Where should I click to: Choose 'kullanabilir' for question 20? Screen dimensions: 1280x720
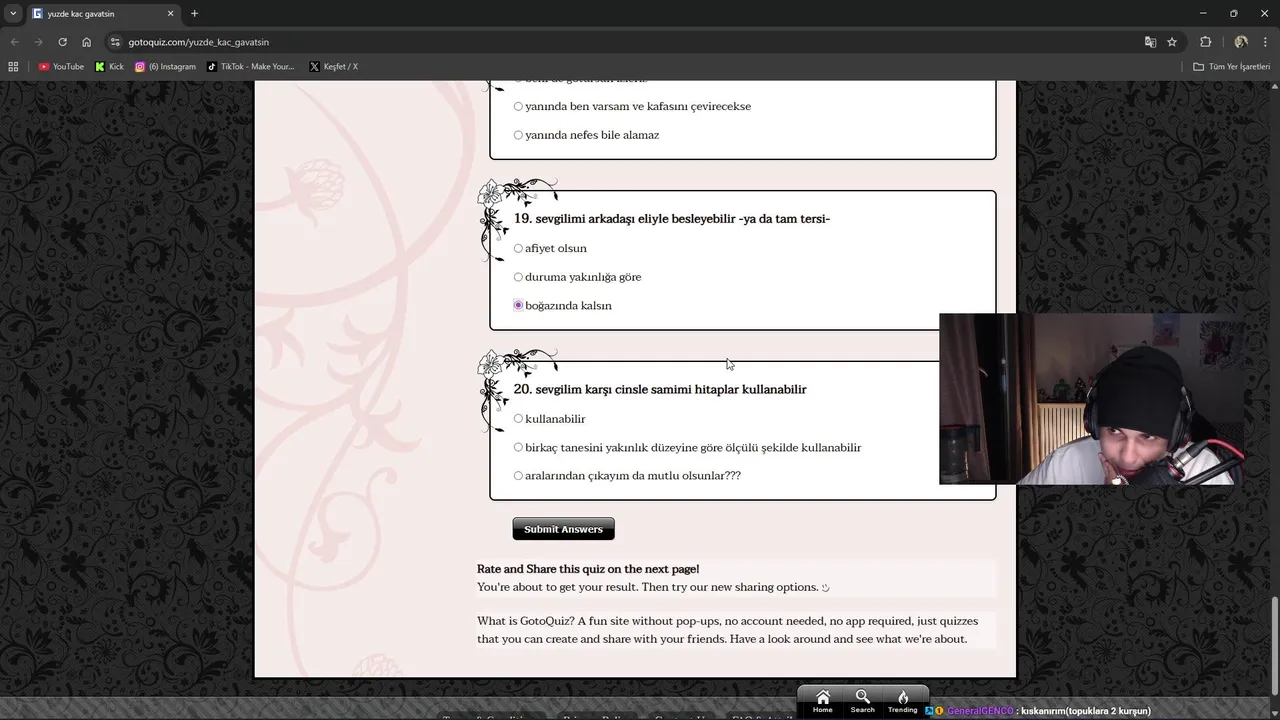pos(518,419)
